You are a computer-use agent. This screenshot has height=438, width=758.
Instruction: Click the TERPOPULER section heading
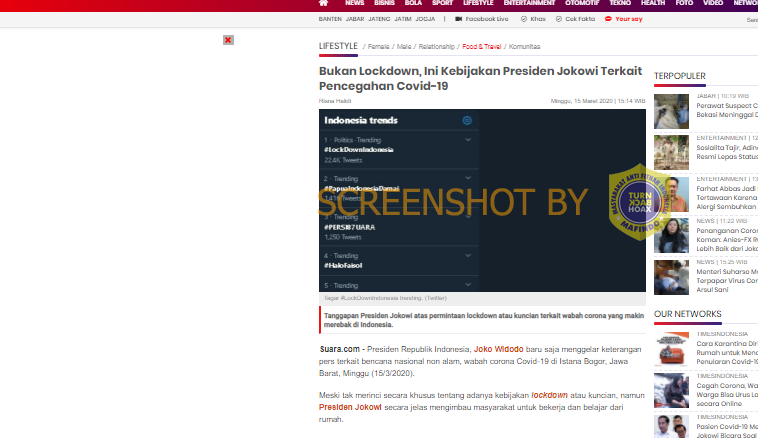679,76
